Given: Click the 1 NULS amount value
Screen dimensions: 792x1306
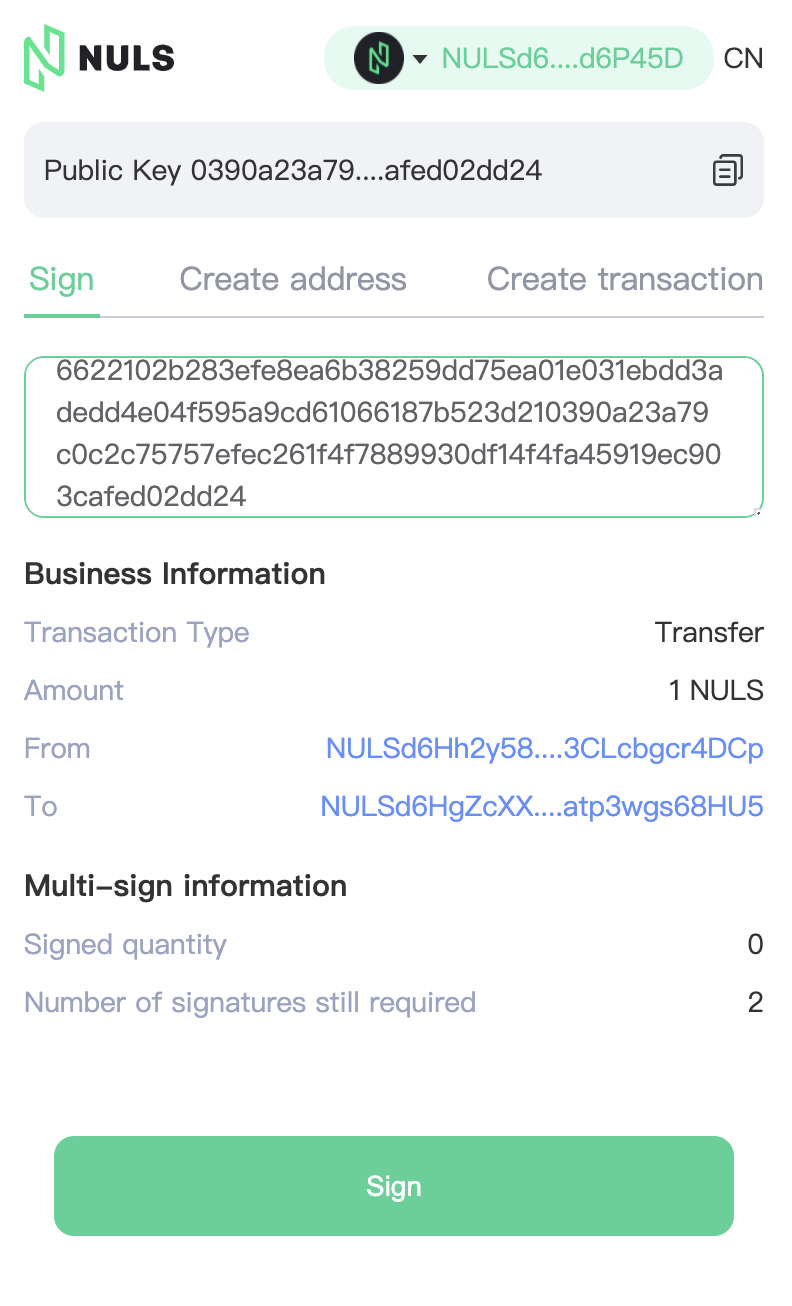Looking at the screenshot, I should 716,691.
